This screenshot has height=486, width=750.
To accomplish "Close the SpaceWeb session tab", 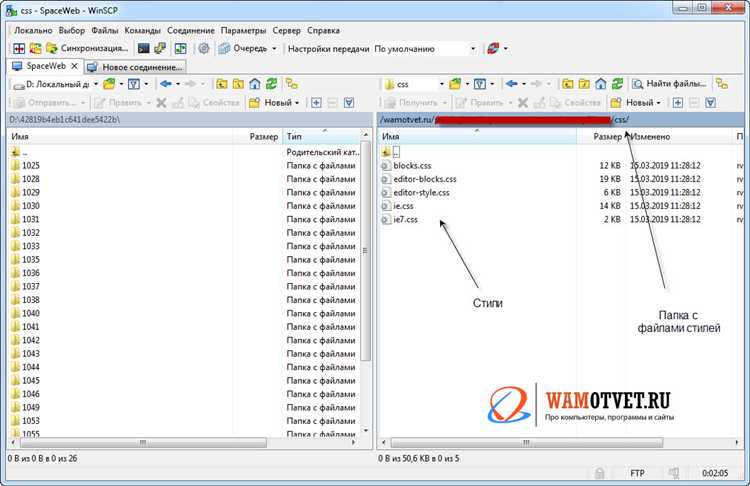I will (x=75, y=66).
